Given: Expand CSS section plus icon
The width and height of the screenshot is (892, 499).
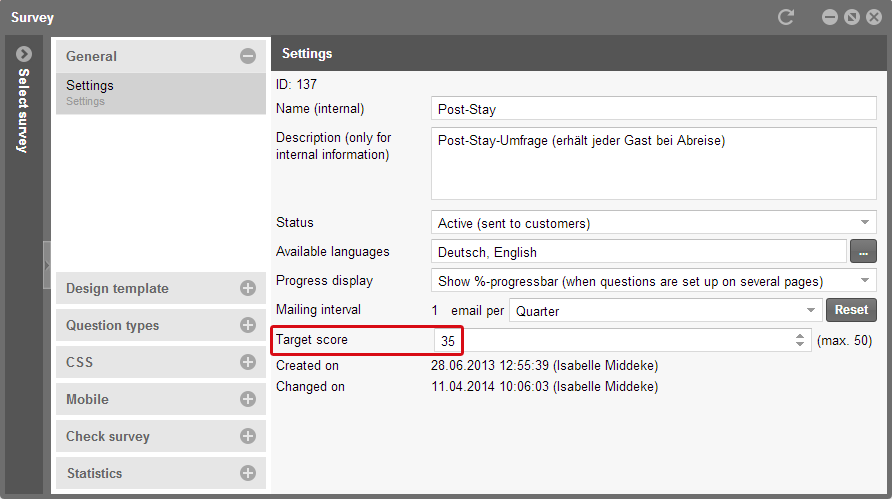Looking at the screenshot, I should coord(247,362).
